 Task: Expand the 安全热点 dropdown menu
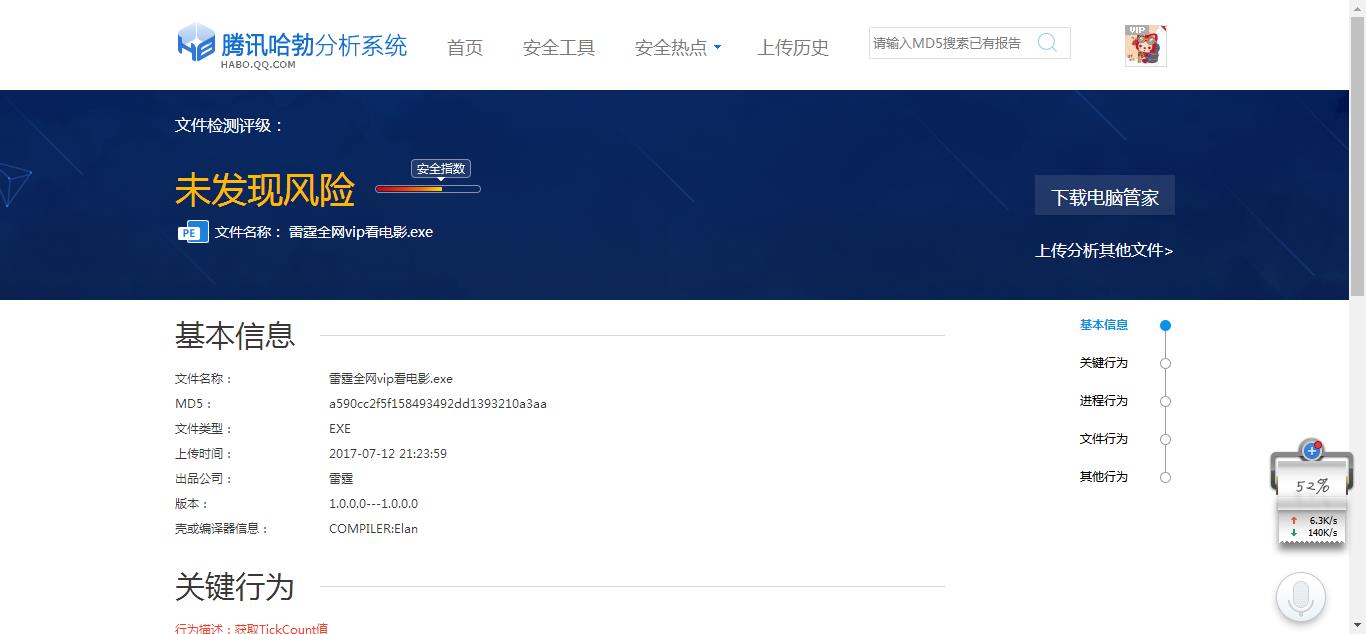[x=678, y=47]
